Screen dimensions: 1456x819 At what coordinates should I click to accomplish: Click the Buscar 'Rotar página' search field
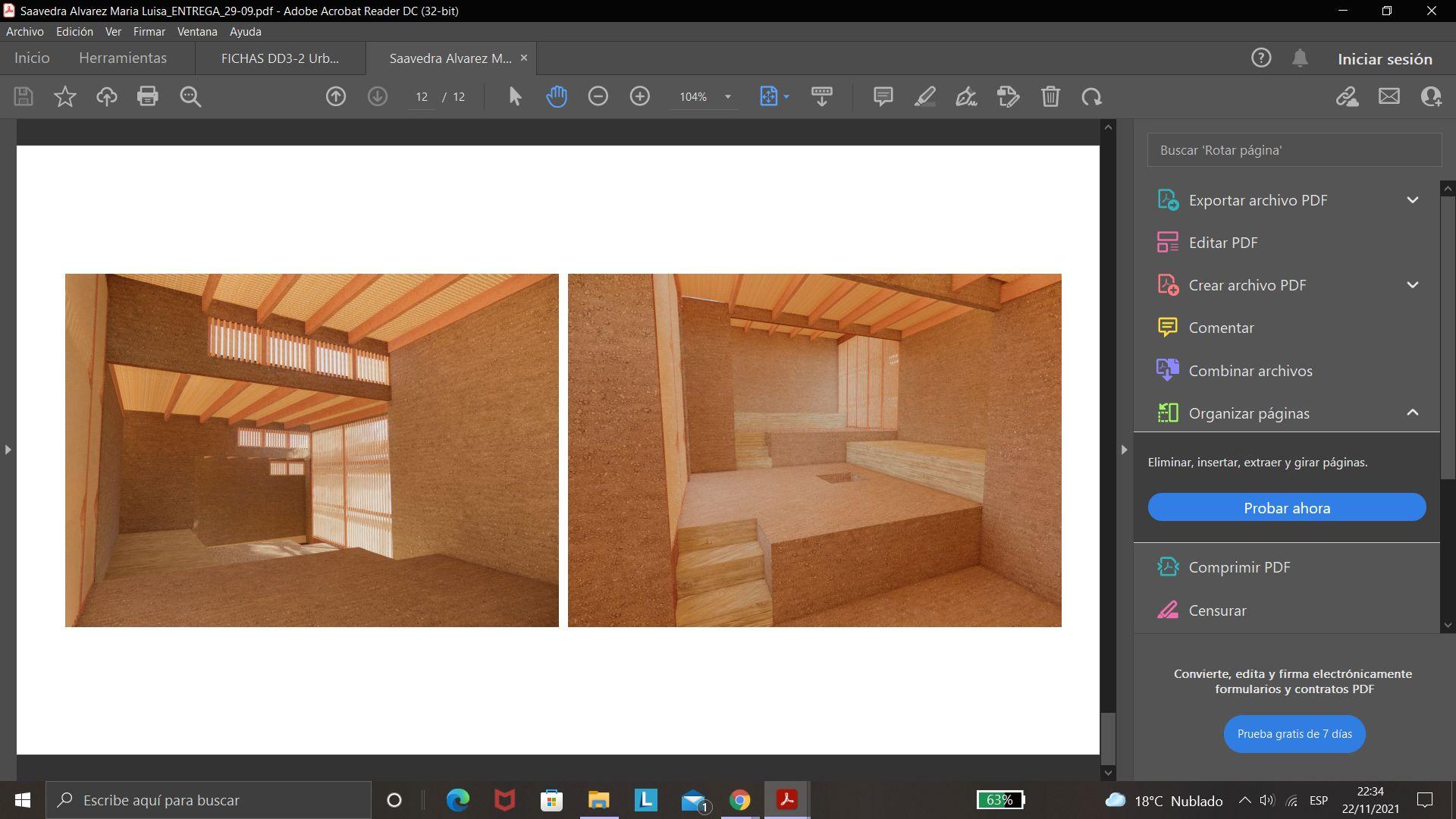[x=1294, y=150]
